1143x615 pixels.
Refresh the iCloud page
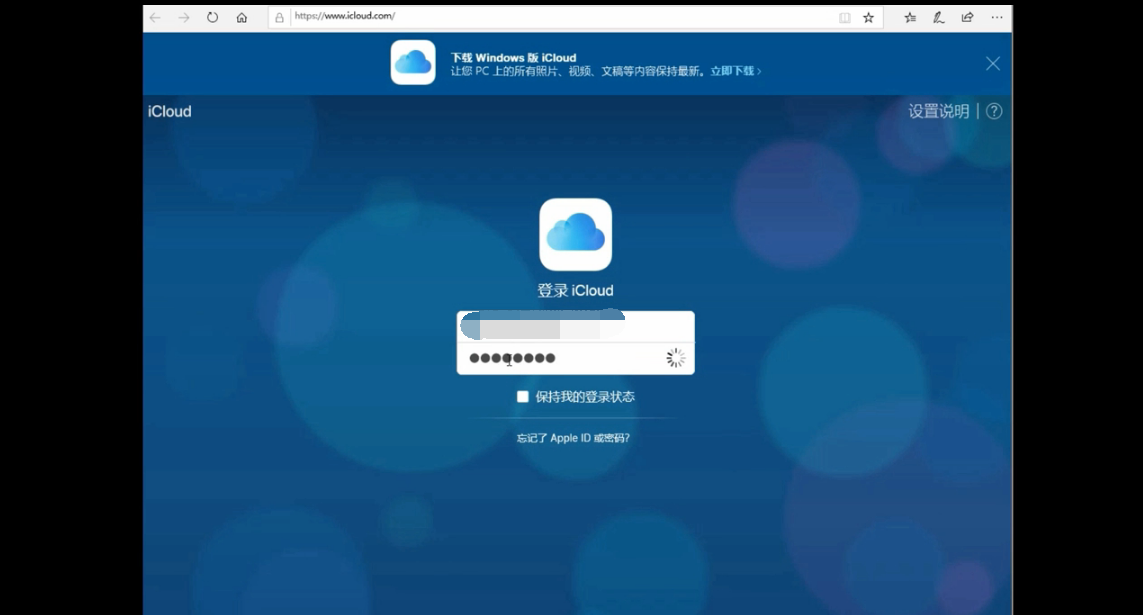coord(212,17)
